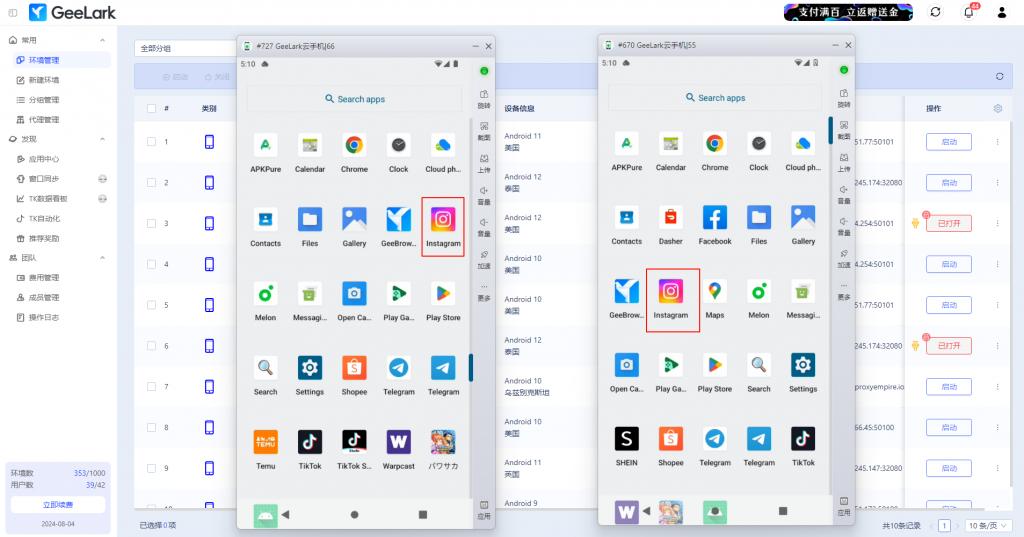
Task: Check the checkbox for row 2
Action: [x=151, y=182]
